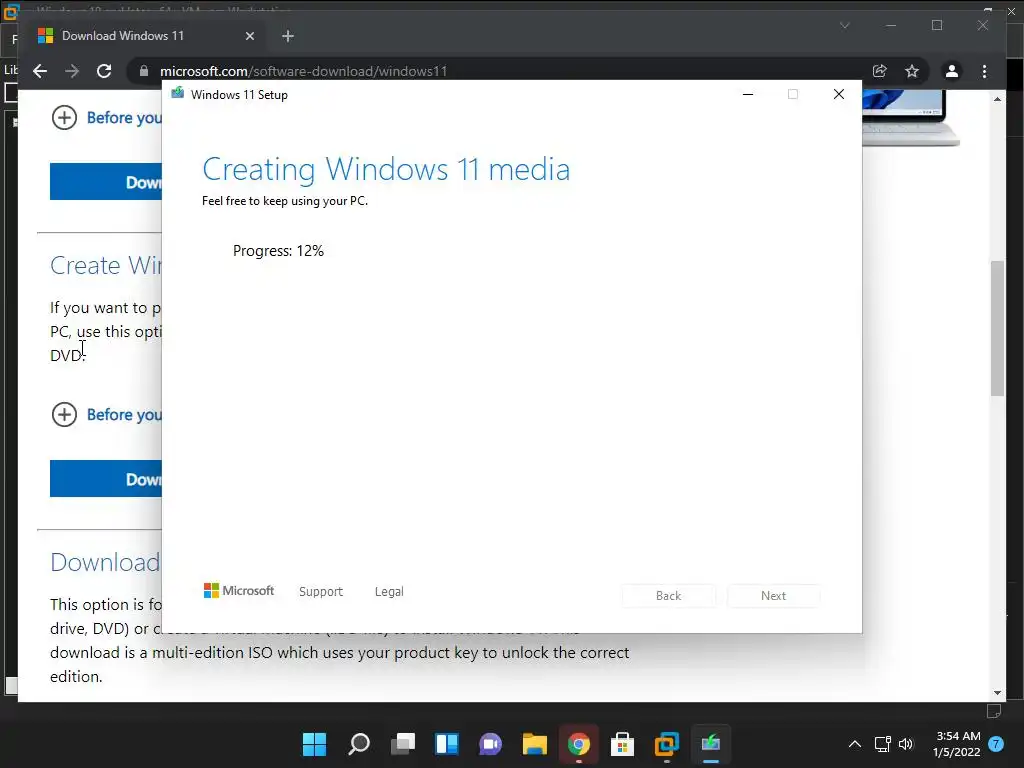Open File Explorer from taskbar
Image resolution: width=1024 pixels, height=768 pixels.
[534, 744]
